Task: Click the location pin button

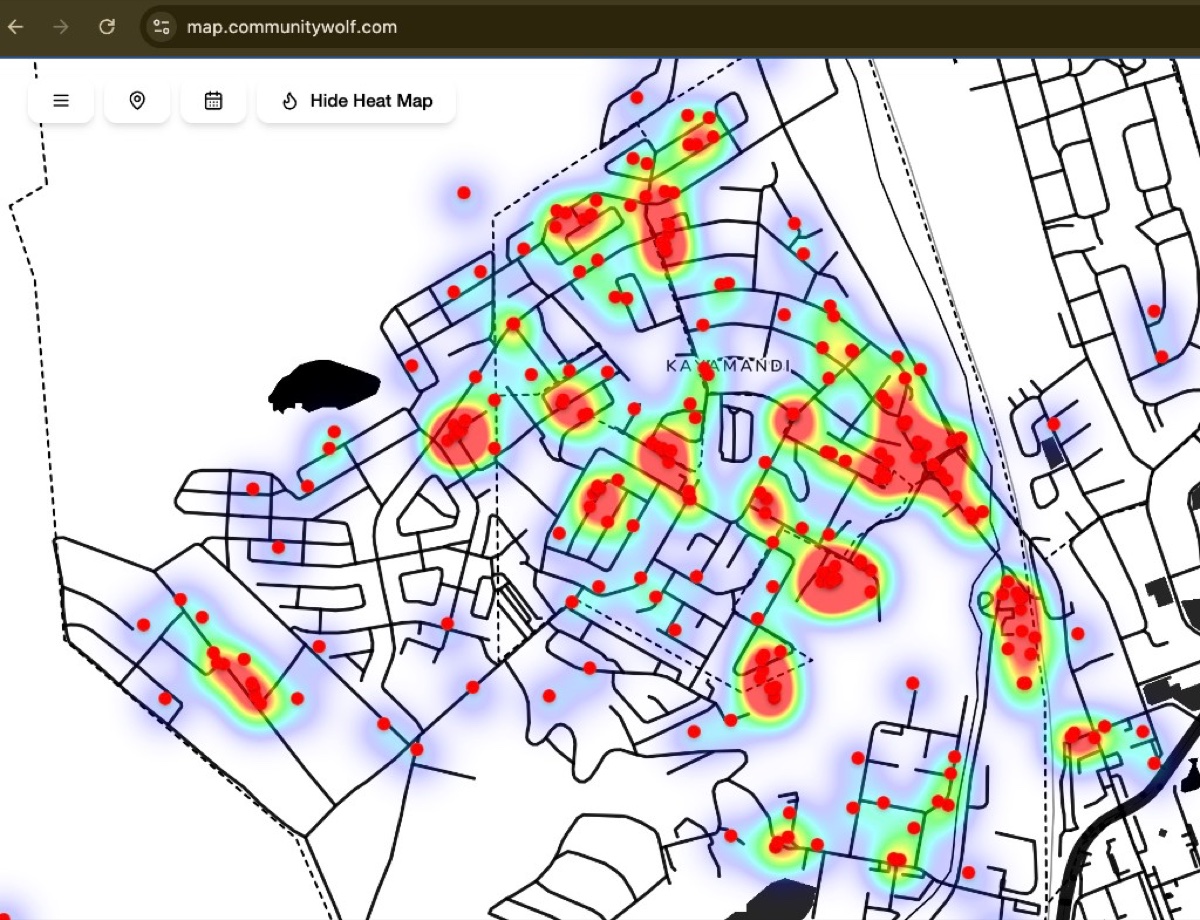Action: tap(137, 101)
